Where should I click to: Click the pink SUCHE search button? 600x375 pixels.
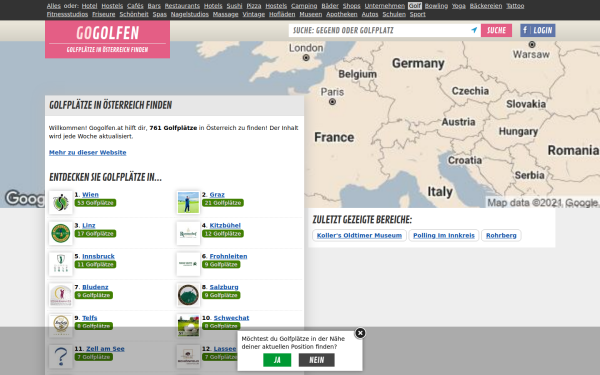coord(496,30)
